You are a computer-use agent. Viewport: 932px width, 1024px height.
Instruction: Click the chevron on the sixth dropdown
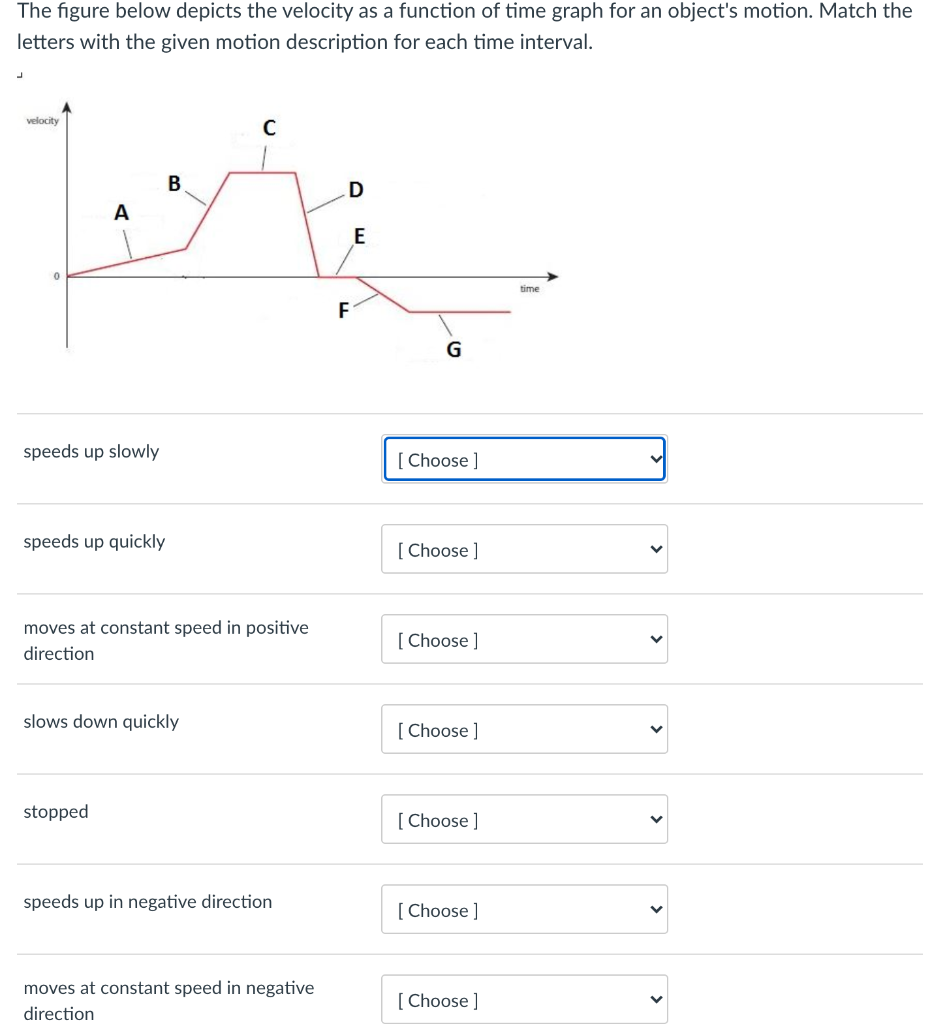[x=655, y=909]
